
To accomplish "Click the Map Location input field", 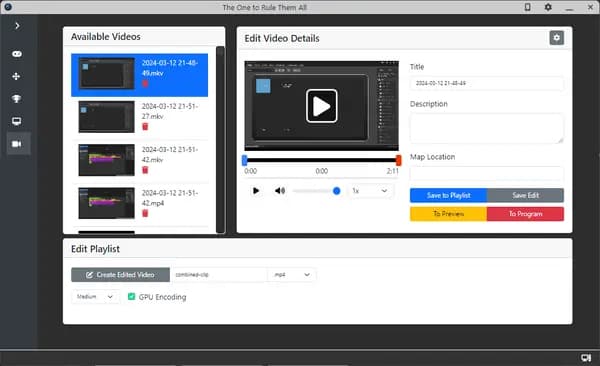I will pos(486,174).
